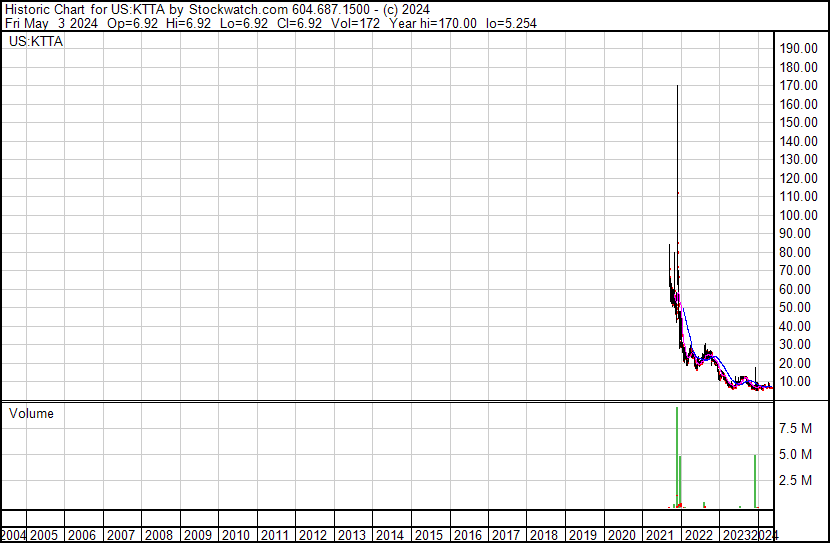Select the 2009 year label on axis
The width and height of the screenshot is (830, 543).
197,535
